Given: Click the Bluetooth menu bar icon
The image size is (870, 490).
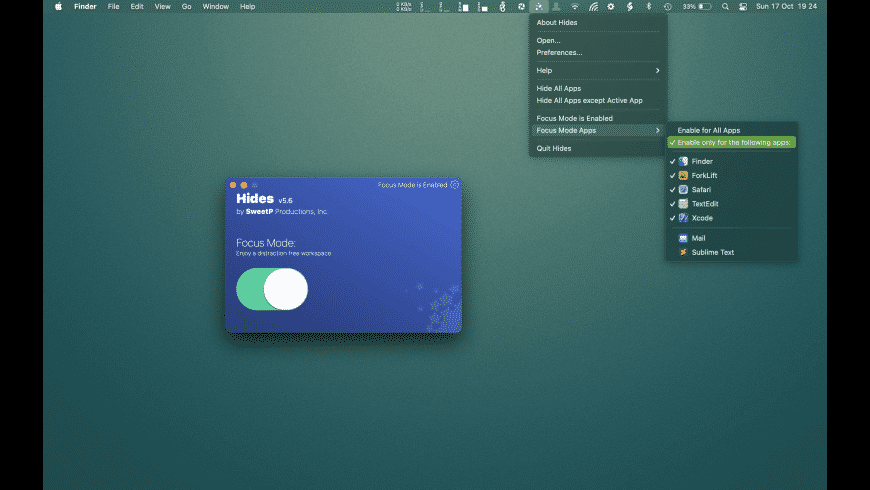Looking at the screenshot, I should pos(649,7).
